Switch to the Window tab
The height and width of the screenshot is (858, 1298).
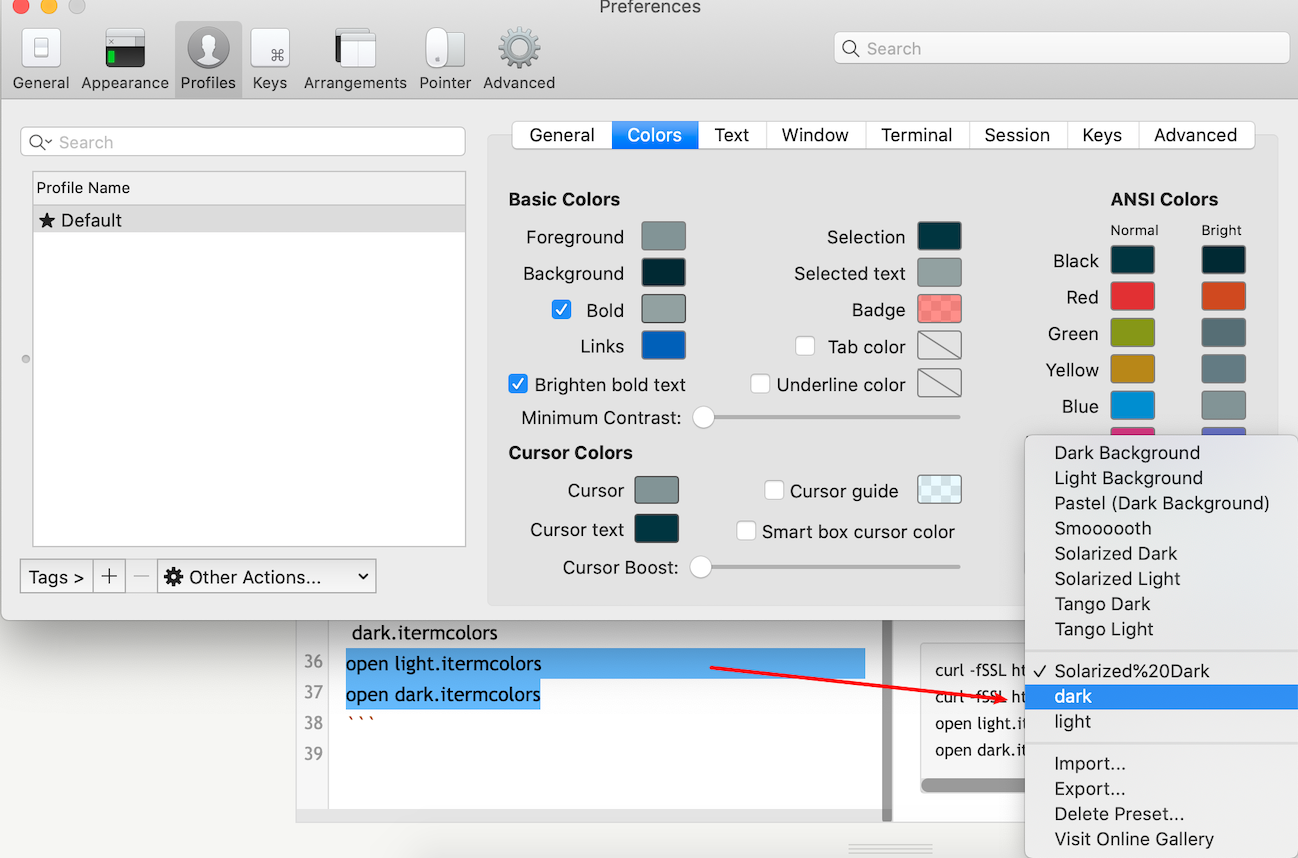coord(815,135)
